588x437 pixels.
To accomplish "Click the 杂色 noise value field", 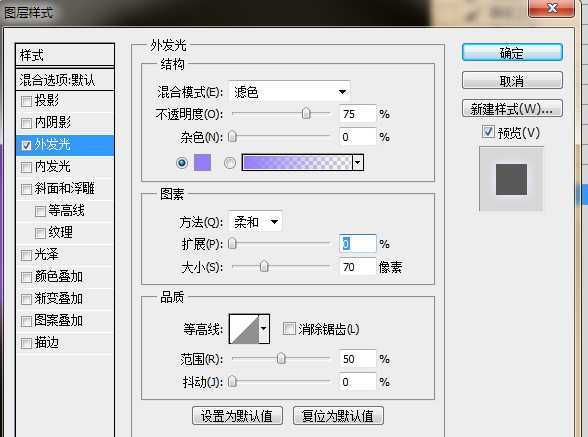I will tap(357, 137).
